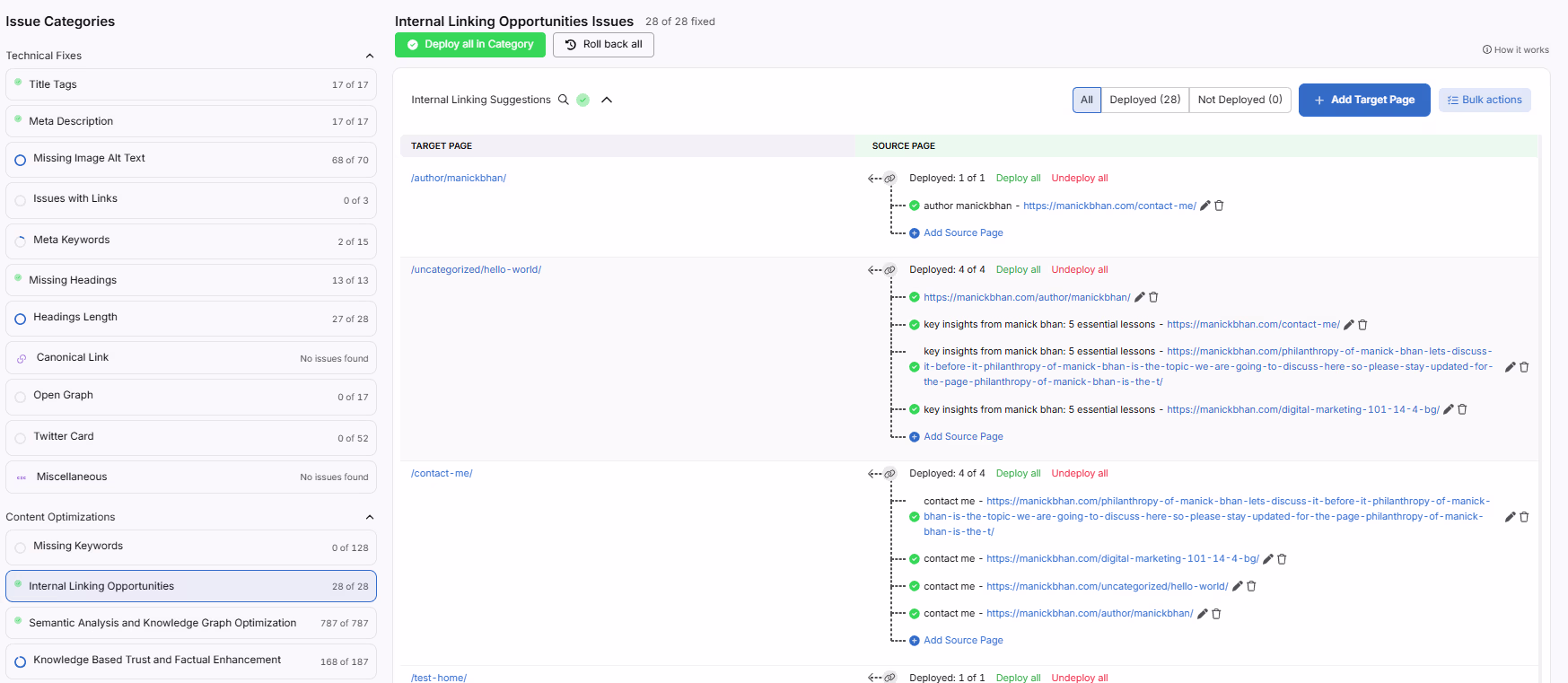Click the How it works info icon
Viewport: 1568px width, 683px height.
click(1486, 50)
